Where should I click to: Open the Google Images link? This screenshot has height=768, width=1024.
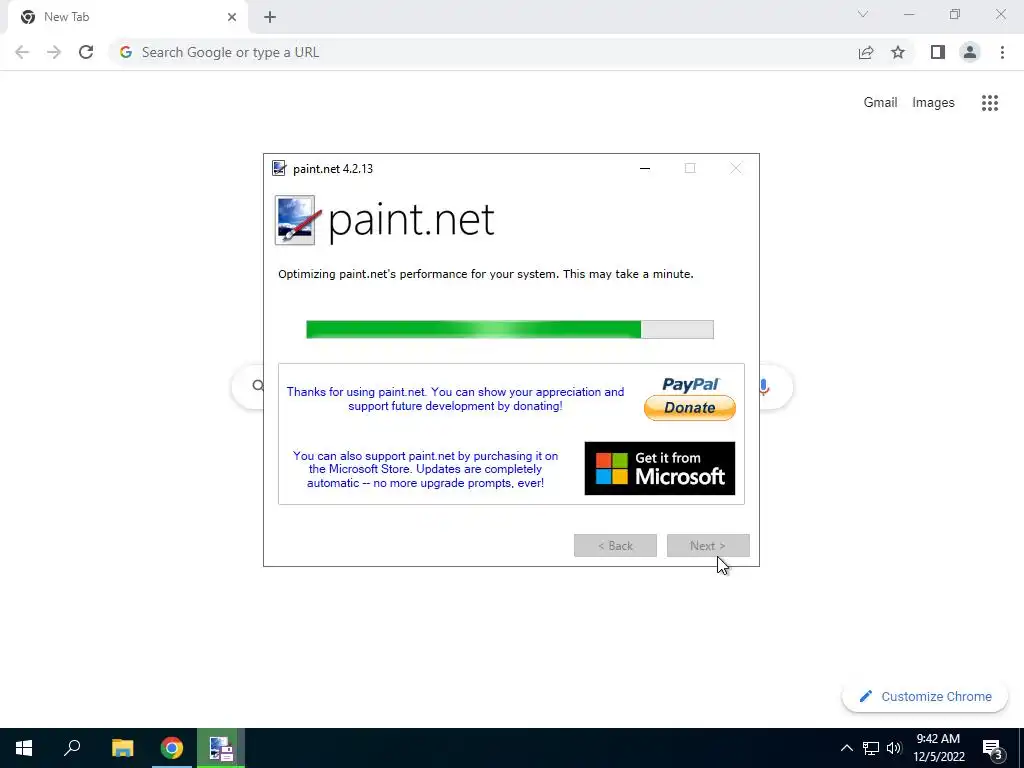click(x=933, y=103)
